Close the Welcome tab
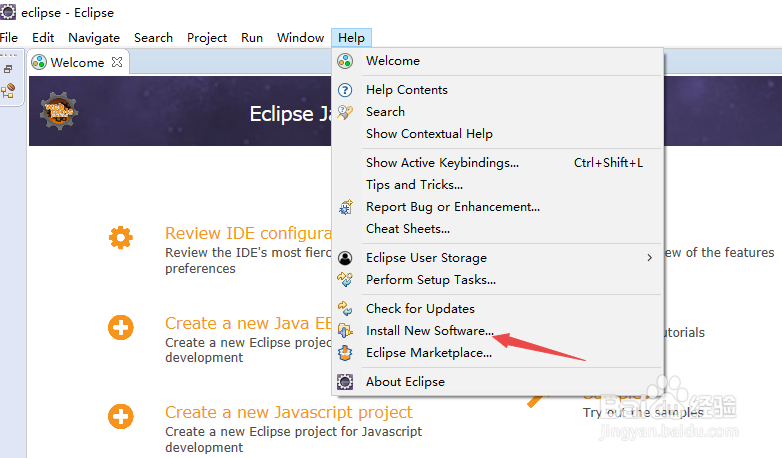The height and width of the screenshot is (458, 782). point(117,62)
